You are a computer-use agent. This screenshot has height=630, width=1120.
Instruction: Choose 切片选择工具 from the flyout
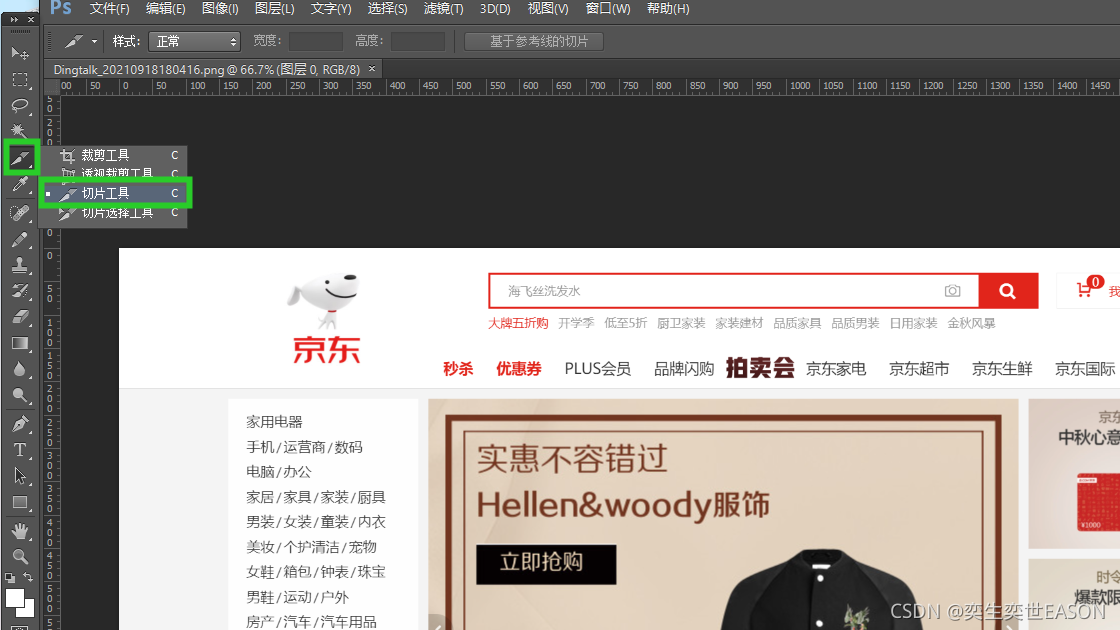(114, 213)
